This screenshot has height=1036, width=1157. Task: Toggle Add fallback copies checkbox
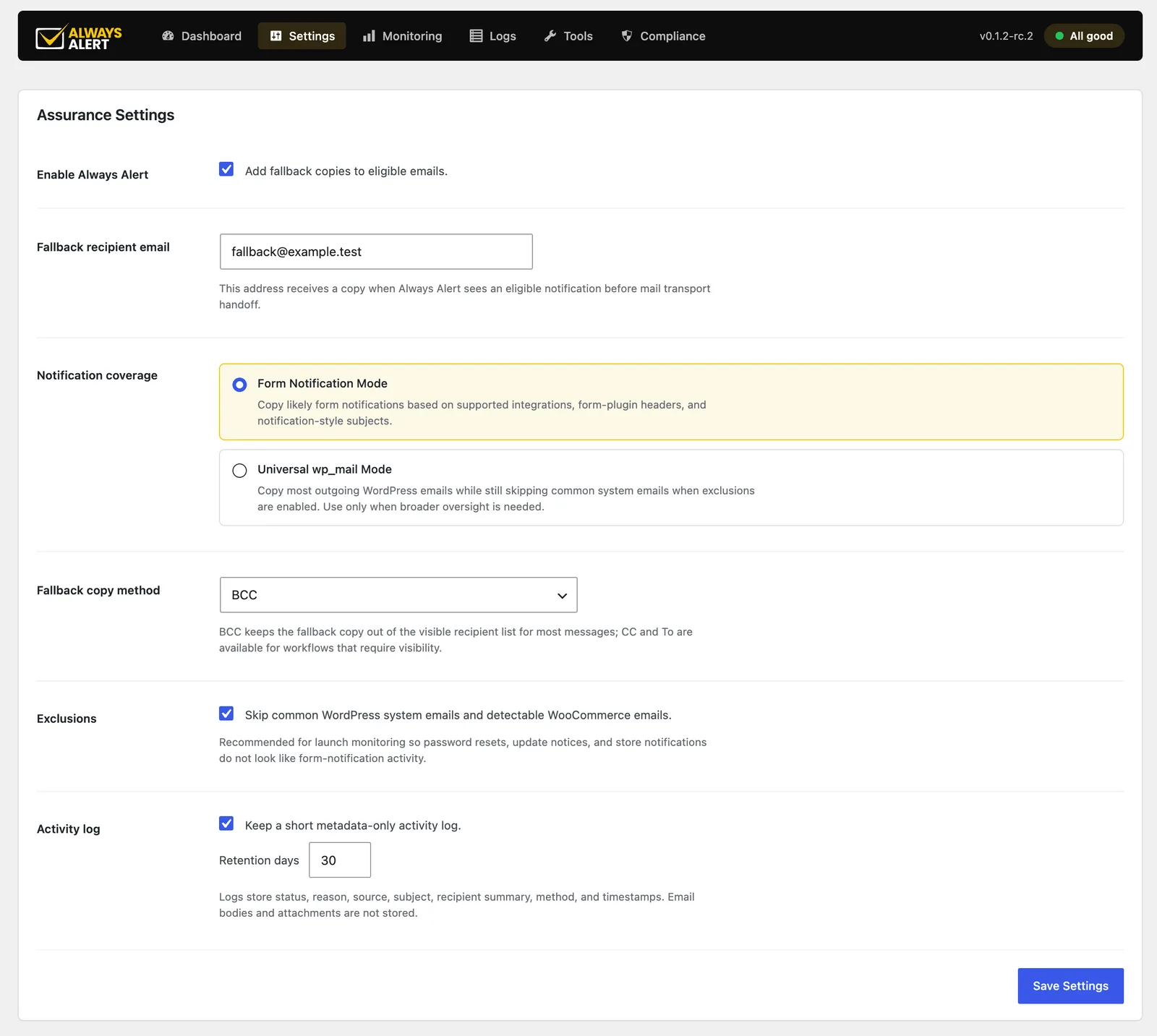pos(226,169)
